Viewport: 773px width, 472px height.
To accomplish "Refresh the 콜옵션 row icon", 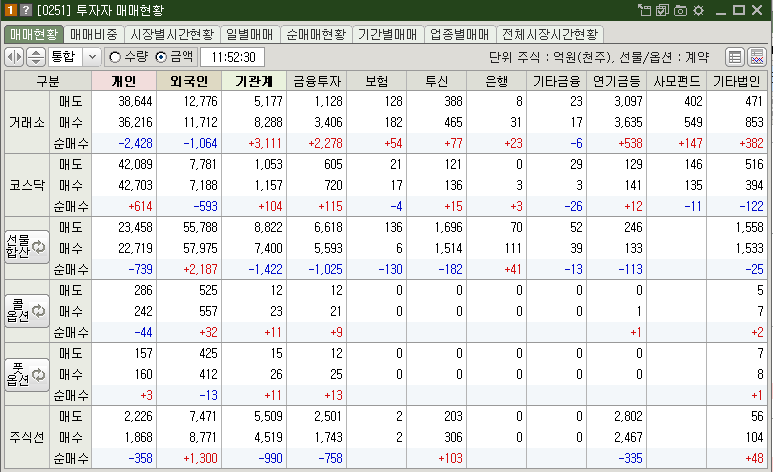I will click(x=38, y=311).
